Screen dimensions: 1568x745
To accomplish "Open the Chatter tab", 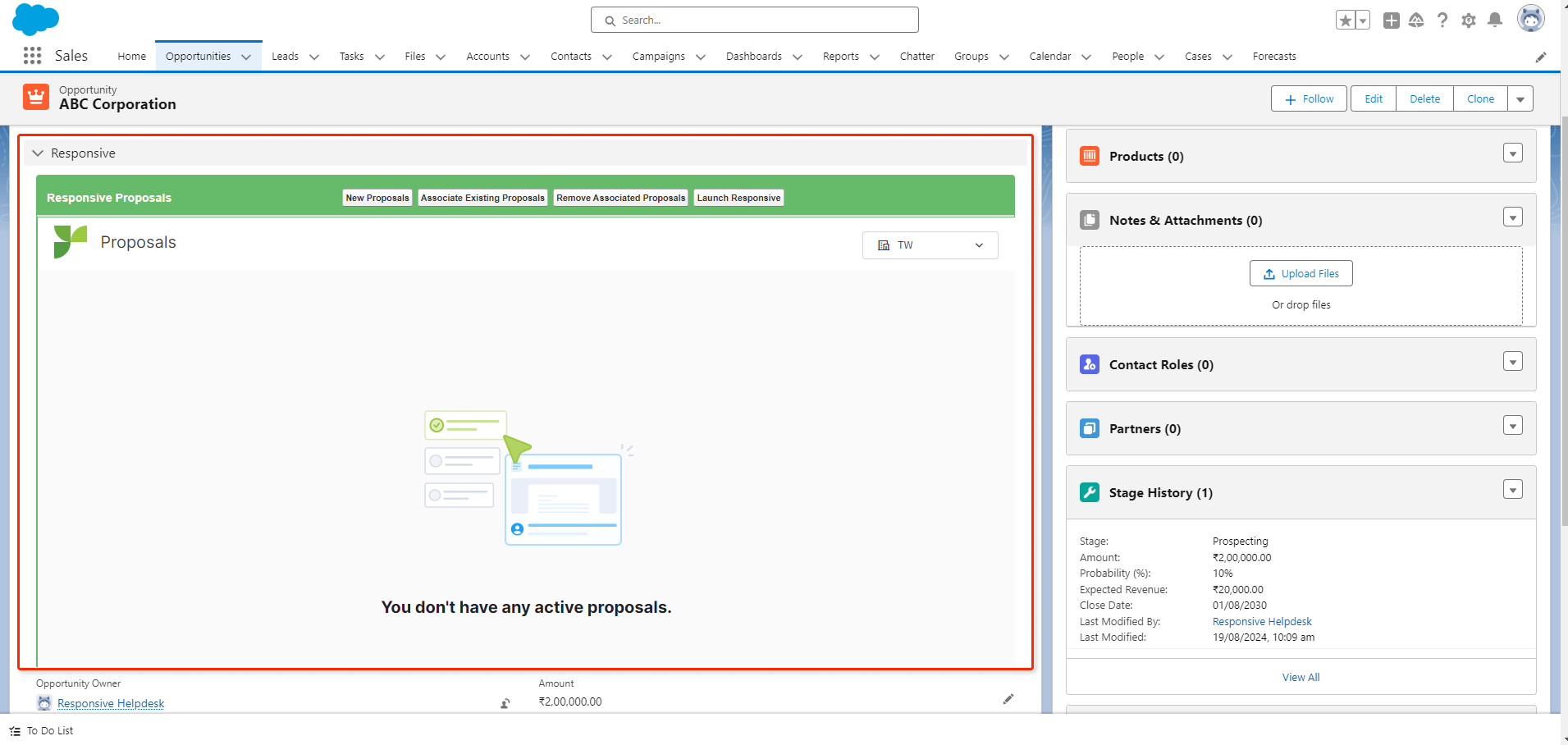I will 917,57.
